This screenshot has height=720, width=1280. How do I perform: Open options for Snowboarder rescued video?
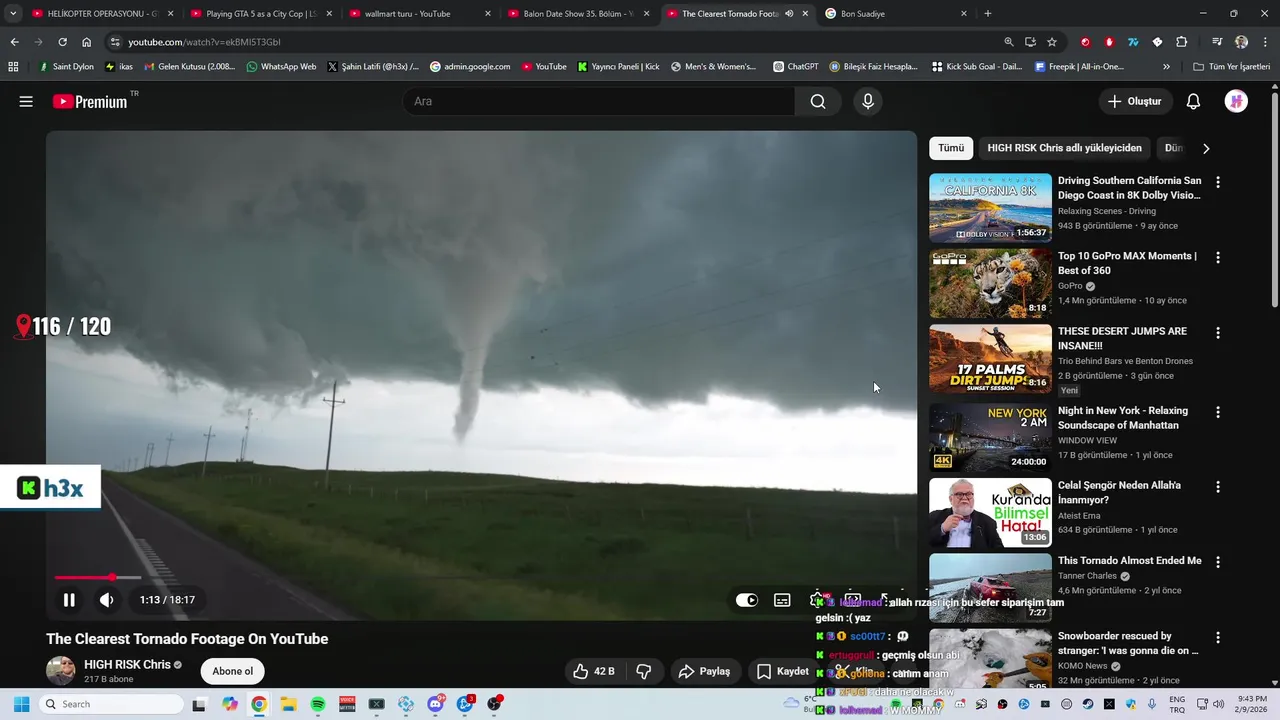pyautogui.click(x=1218, y=637)
